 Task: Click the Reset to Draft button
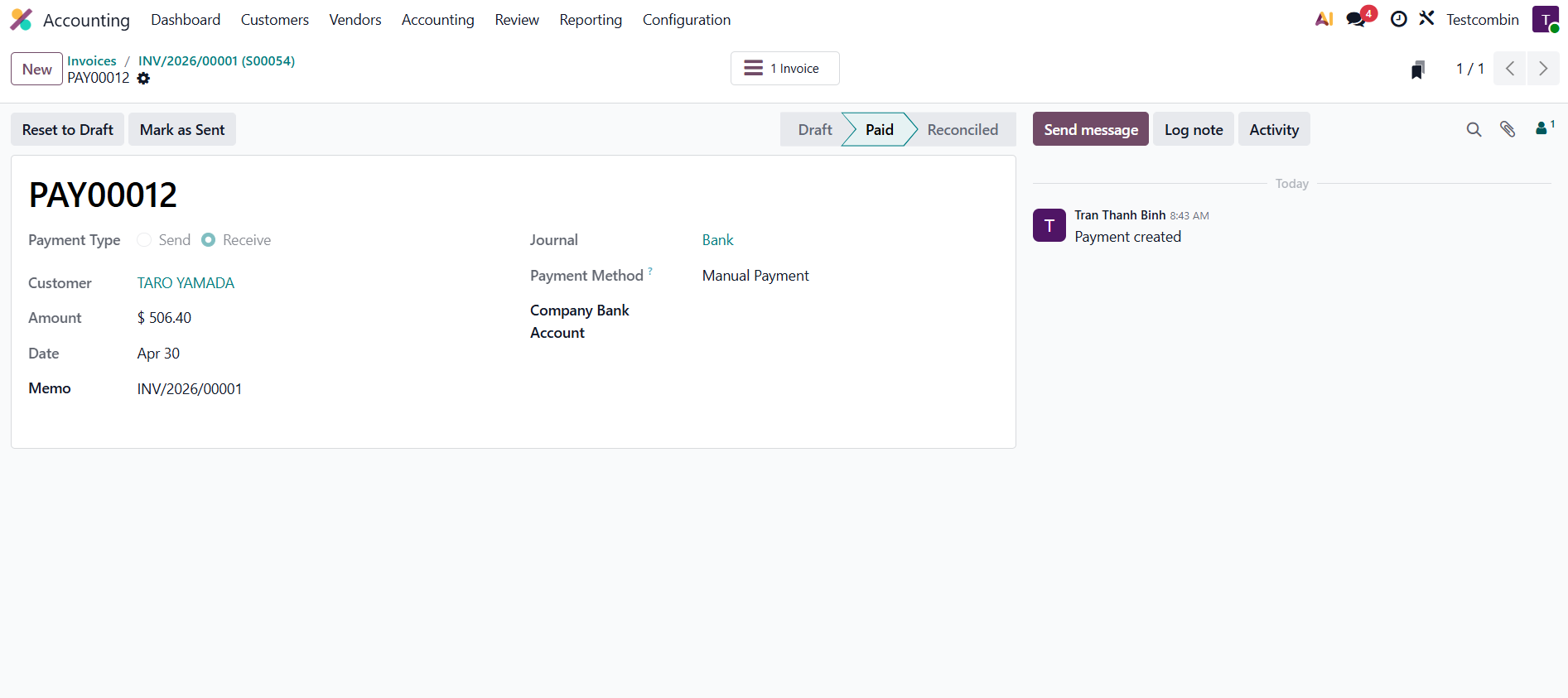pyautogui.click(x=68, y=130)
